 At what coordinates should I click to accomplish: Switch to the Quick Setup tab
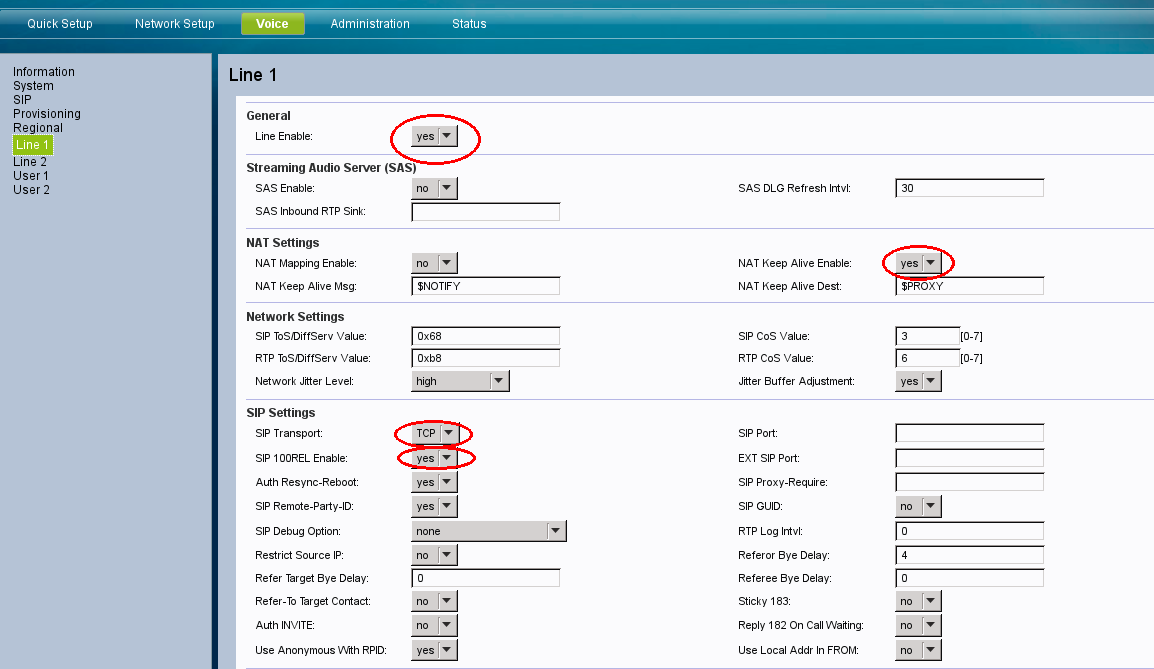[60, 24]
